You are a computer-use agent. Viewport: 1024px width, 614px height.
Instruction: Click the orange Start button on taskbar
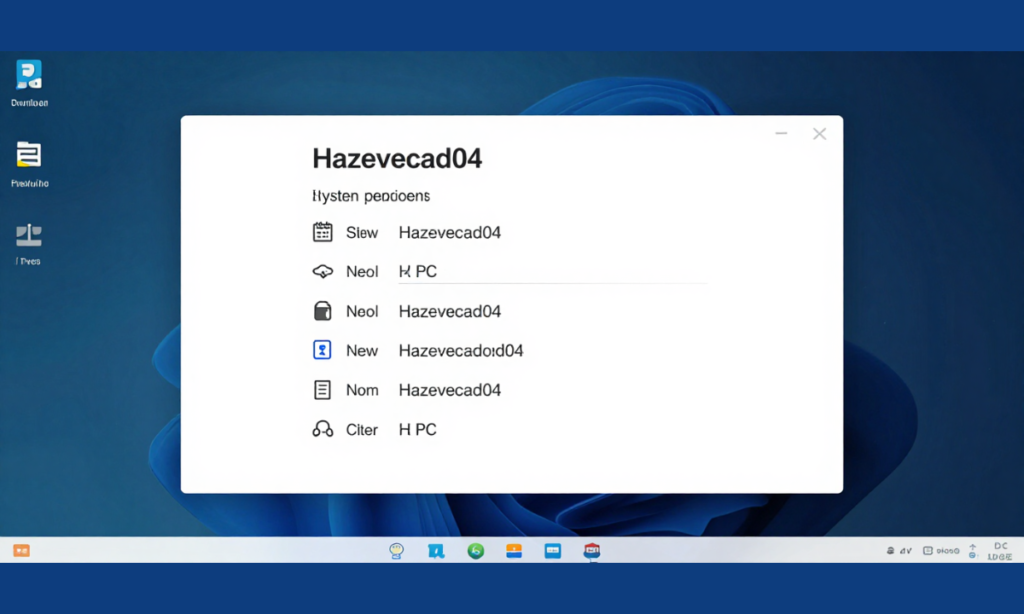pos(22,551)
